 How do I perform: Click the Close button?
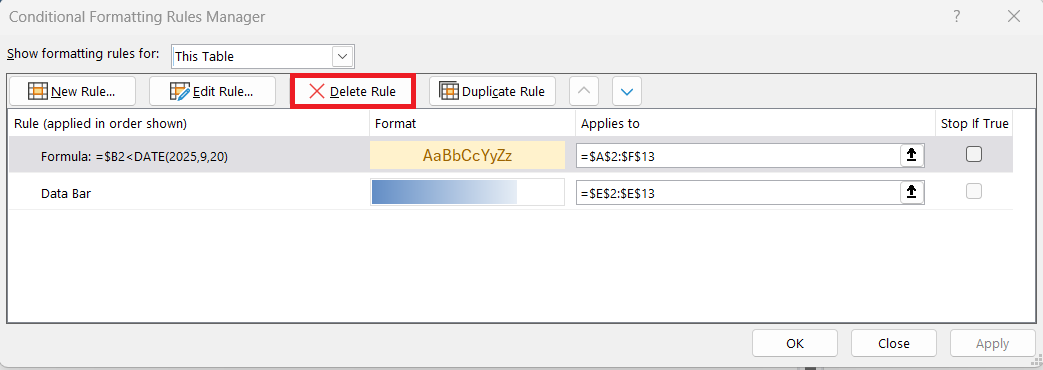[x=893, y=343]
